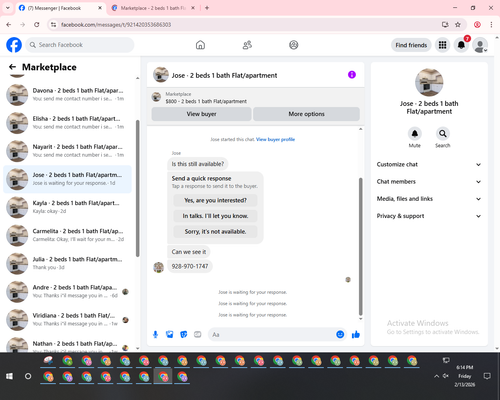Open the GIF picker icon
Image resolution: width=500 pixels, height=400 pixels.
click(198, 334)
